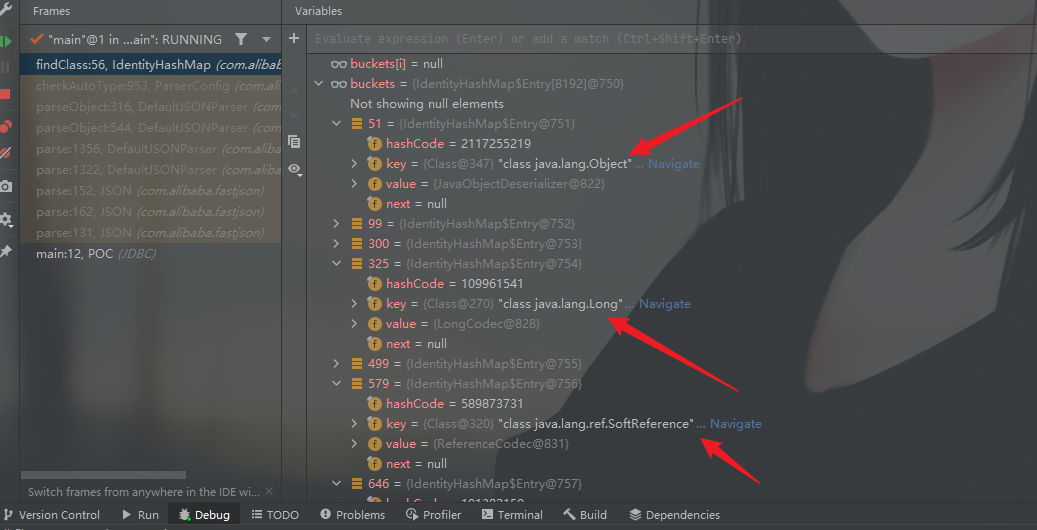Screen dimensions: 1037x530
Task: Select parse:152, JSON frame
Action: (x=151, y=191)
